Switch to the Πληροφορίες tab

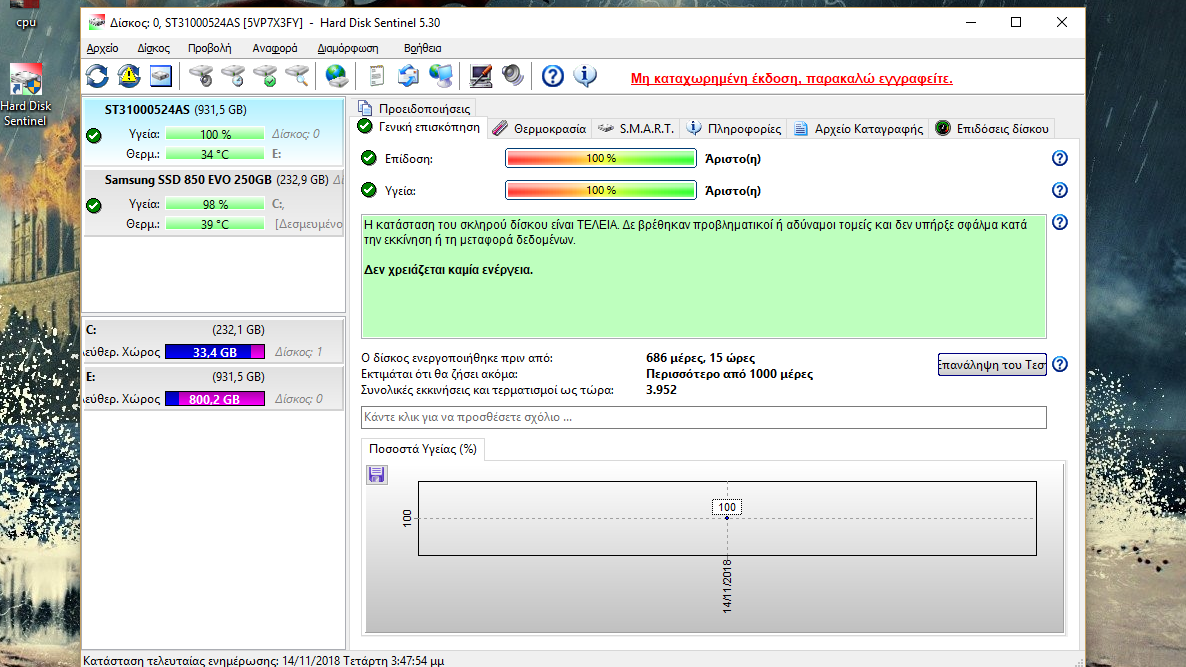pos(734,129)
